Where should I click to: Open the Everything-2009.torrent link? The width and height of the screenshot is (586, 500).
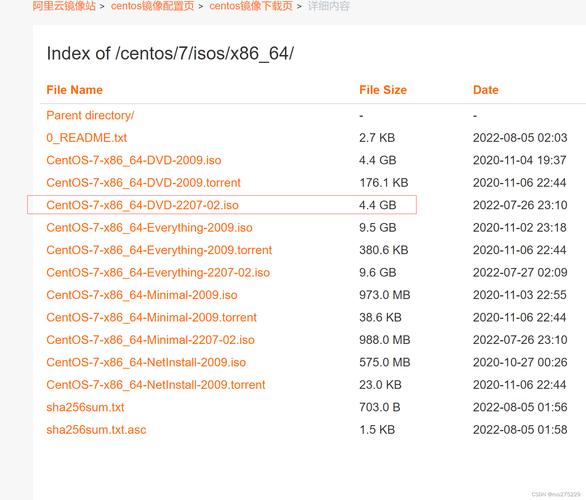pos(159,250)
